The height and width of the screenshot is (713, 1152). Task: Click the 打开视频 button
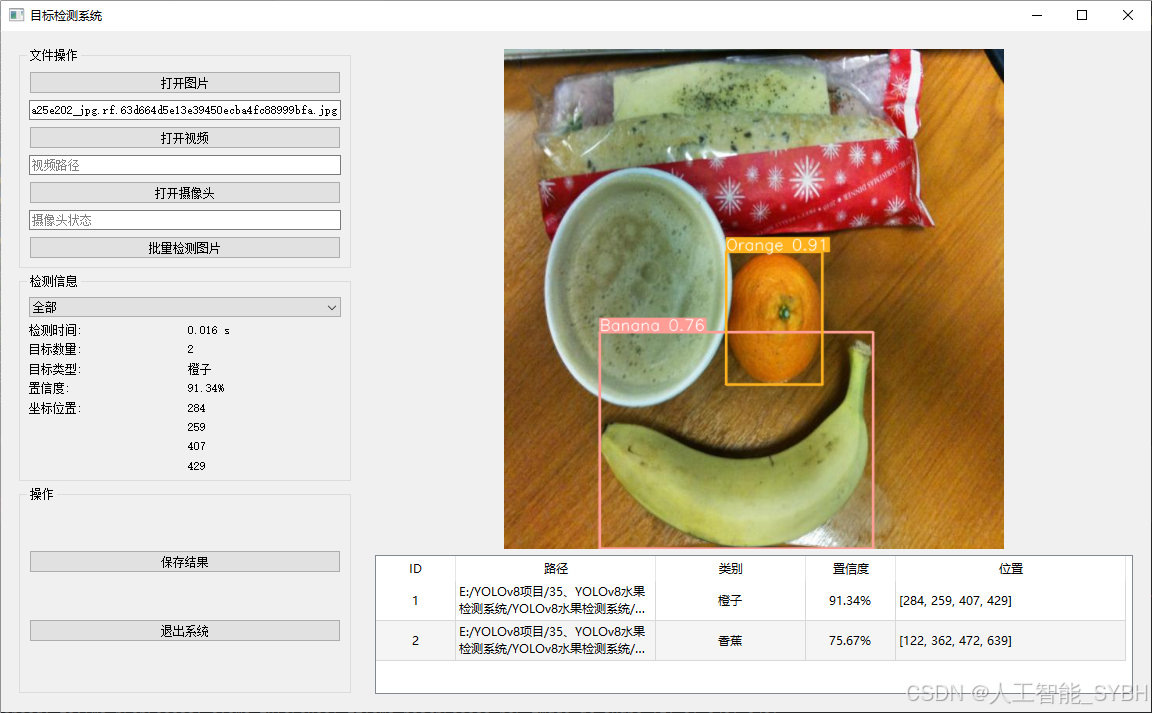click(x=184, y=137)
